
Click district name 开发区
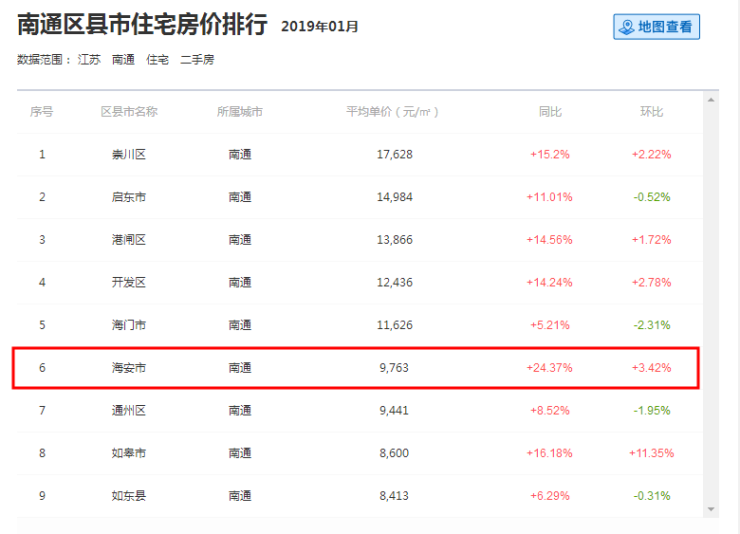129,282
